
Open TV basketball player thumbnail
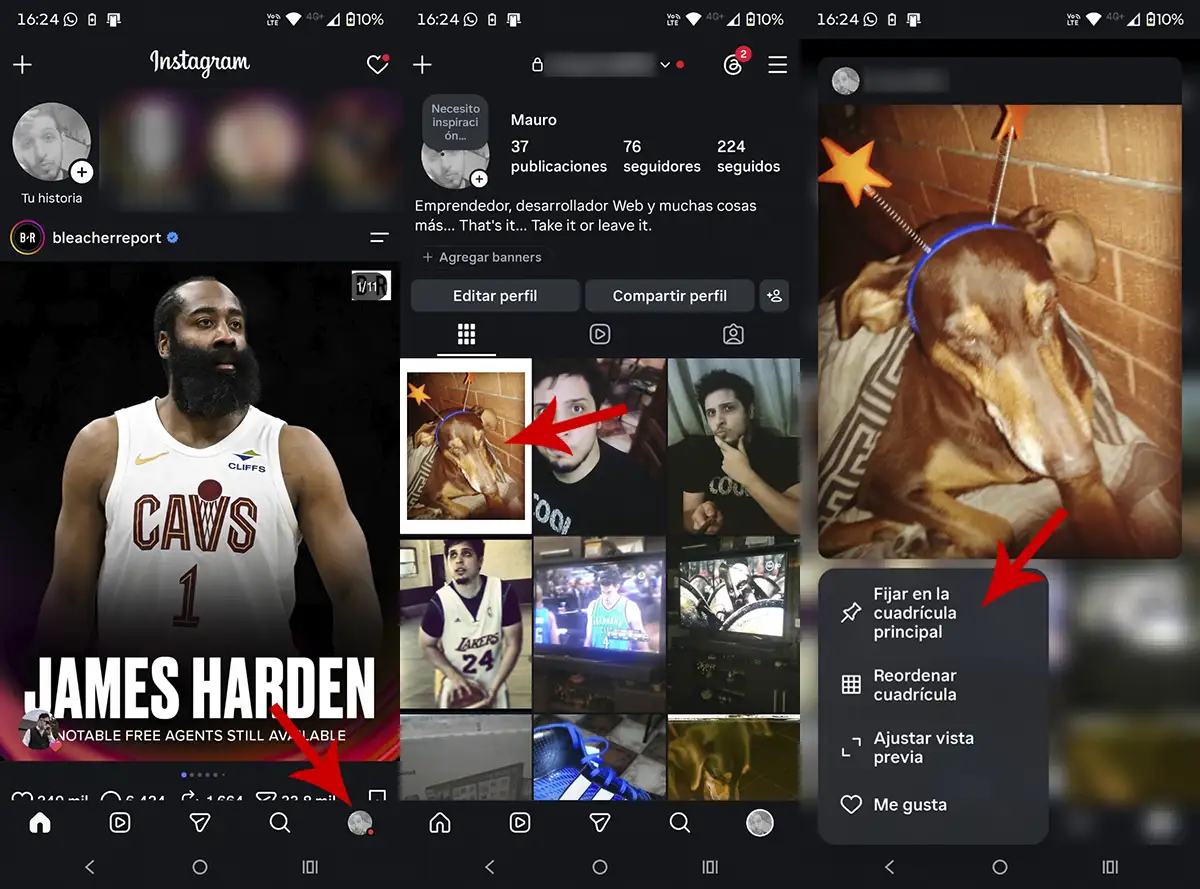tap(599, 624)
